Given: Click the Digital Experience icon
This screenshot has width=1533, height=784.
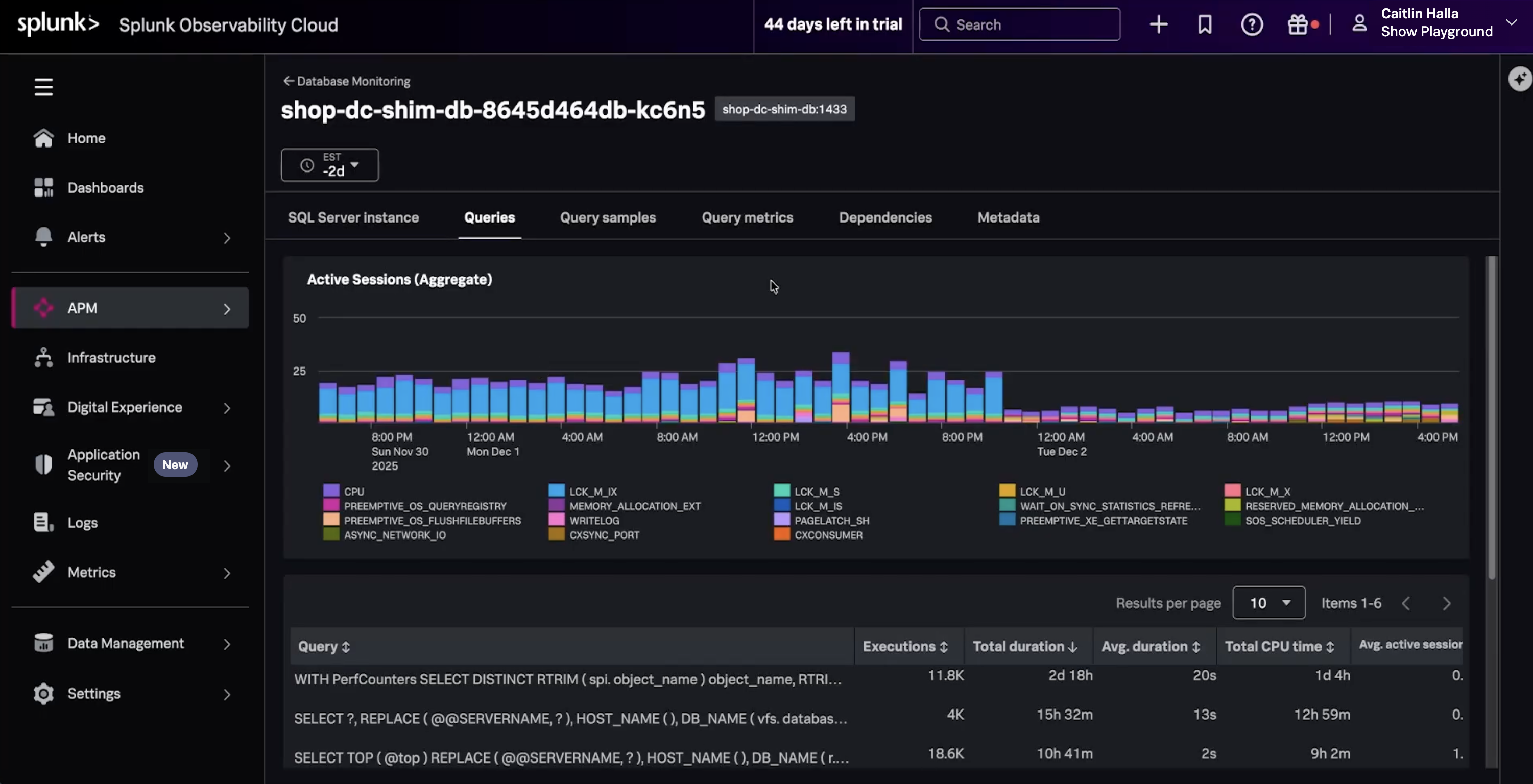Looking at the screenshot, I should pyautogui.click(x=43, y=407).
